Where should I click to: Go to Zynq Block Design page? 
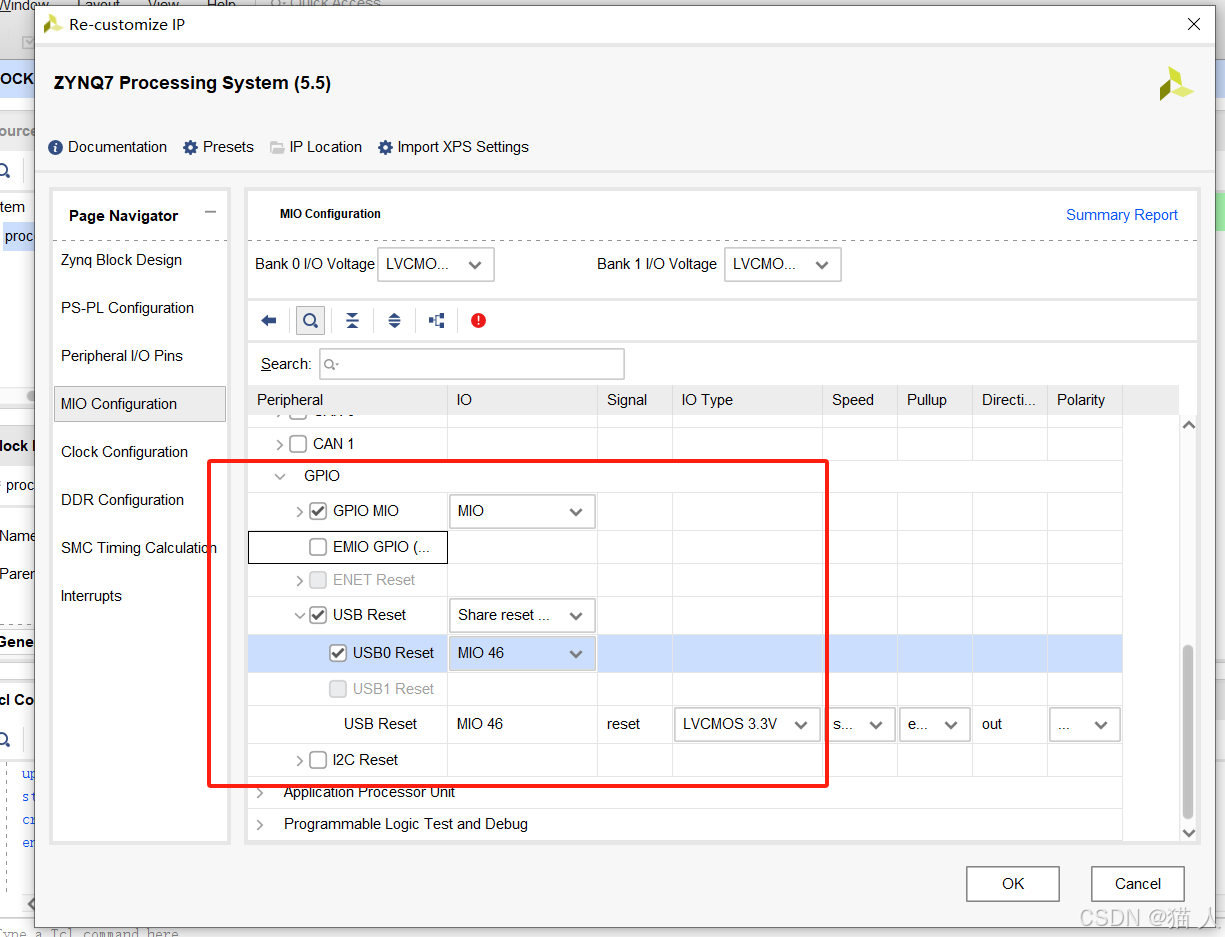tap(121, 260)
